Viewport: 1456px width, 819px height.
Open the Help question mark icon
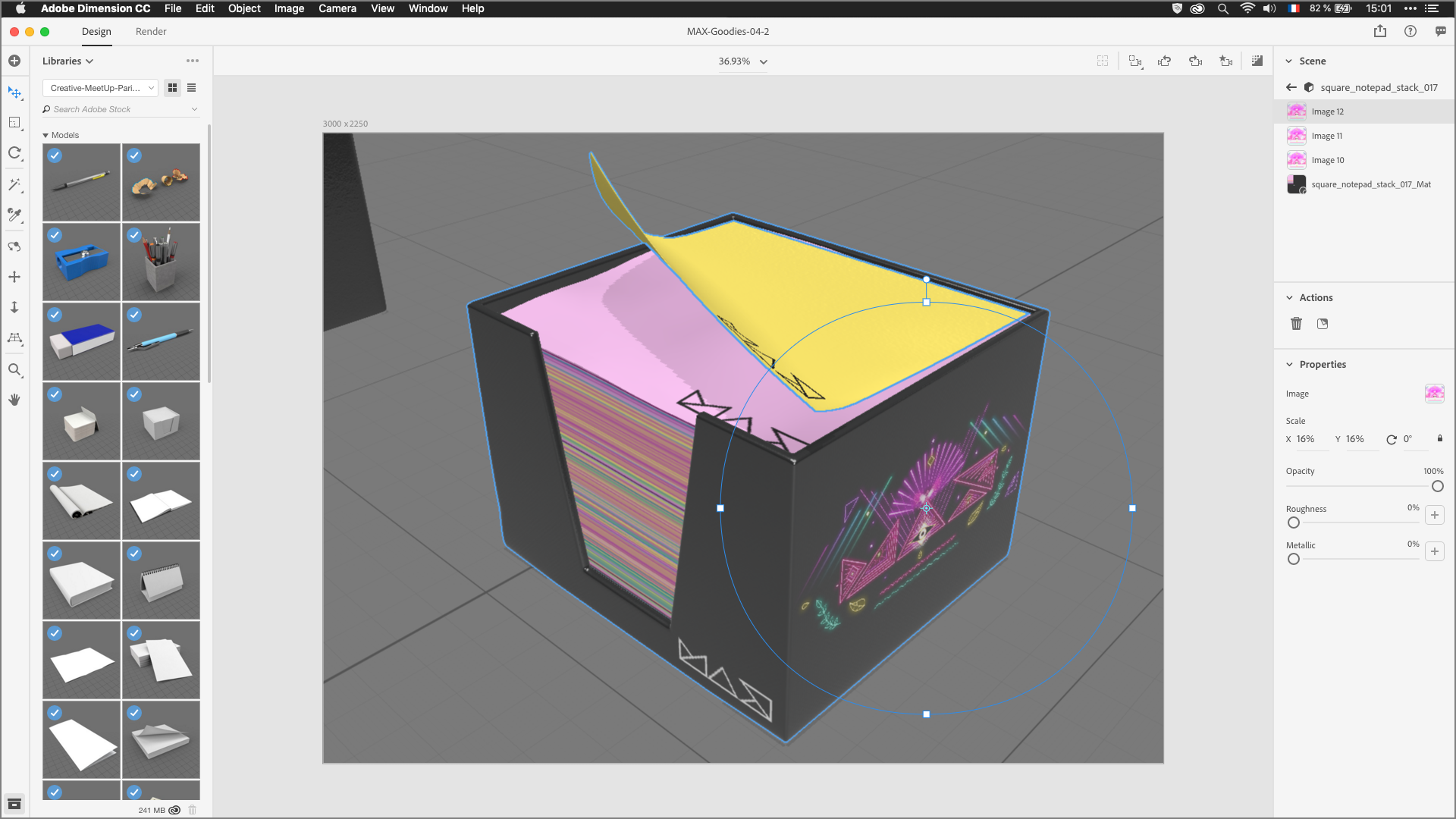[x=1410, y=31]
